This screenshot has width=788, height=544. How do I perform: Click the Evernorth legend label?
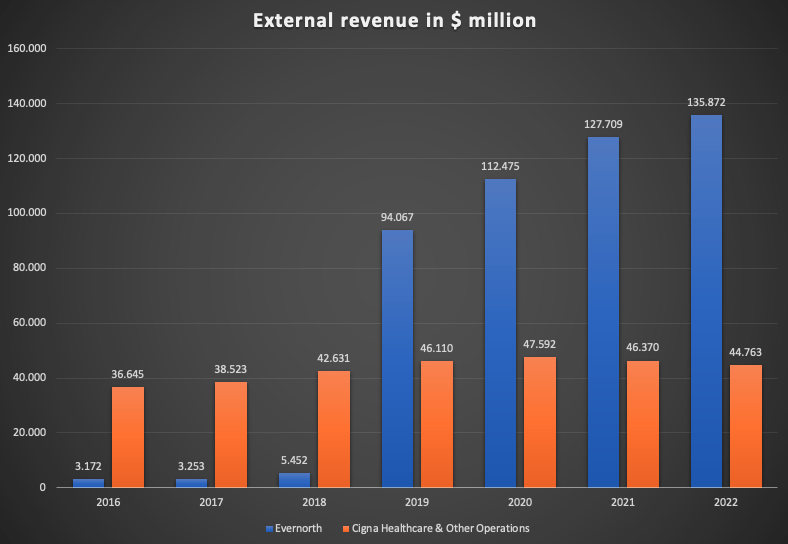pos(299,528)
